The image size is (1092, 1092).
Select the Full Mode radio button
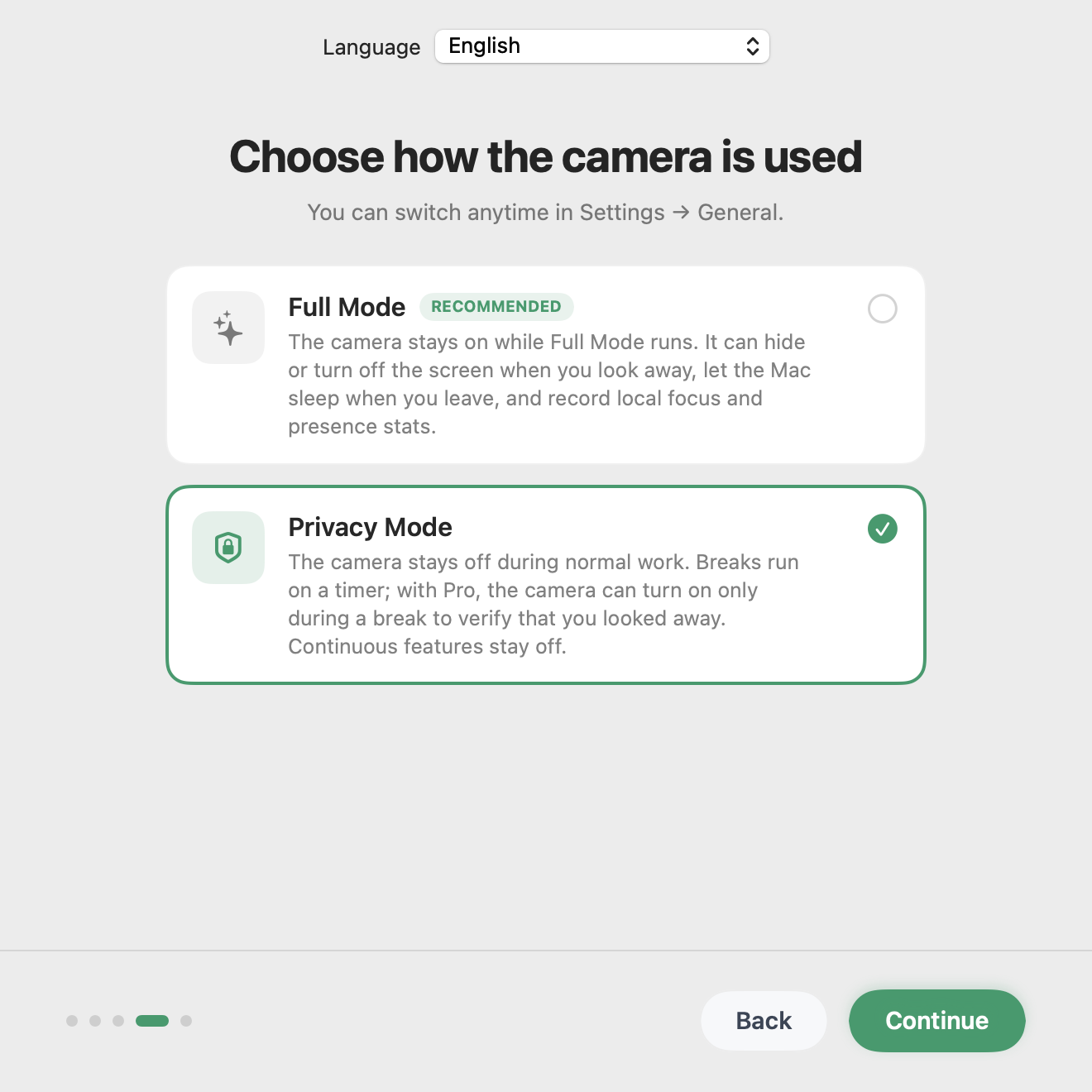click(883, 309)
